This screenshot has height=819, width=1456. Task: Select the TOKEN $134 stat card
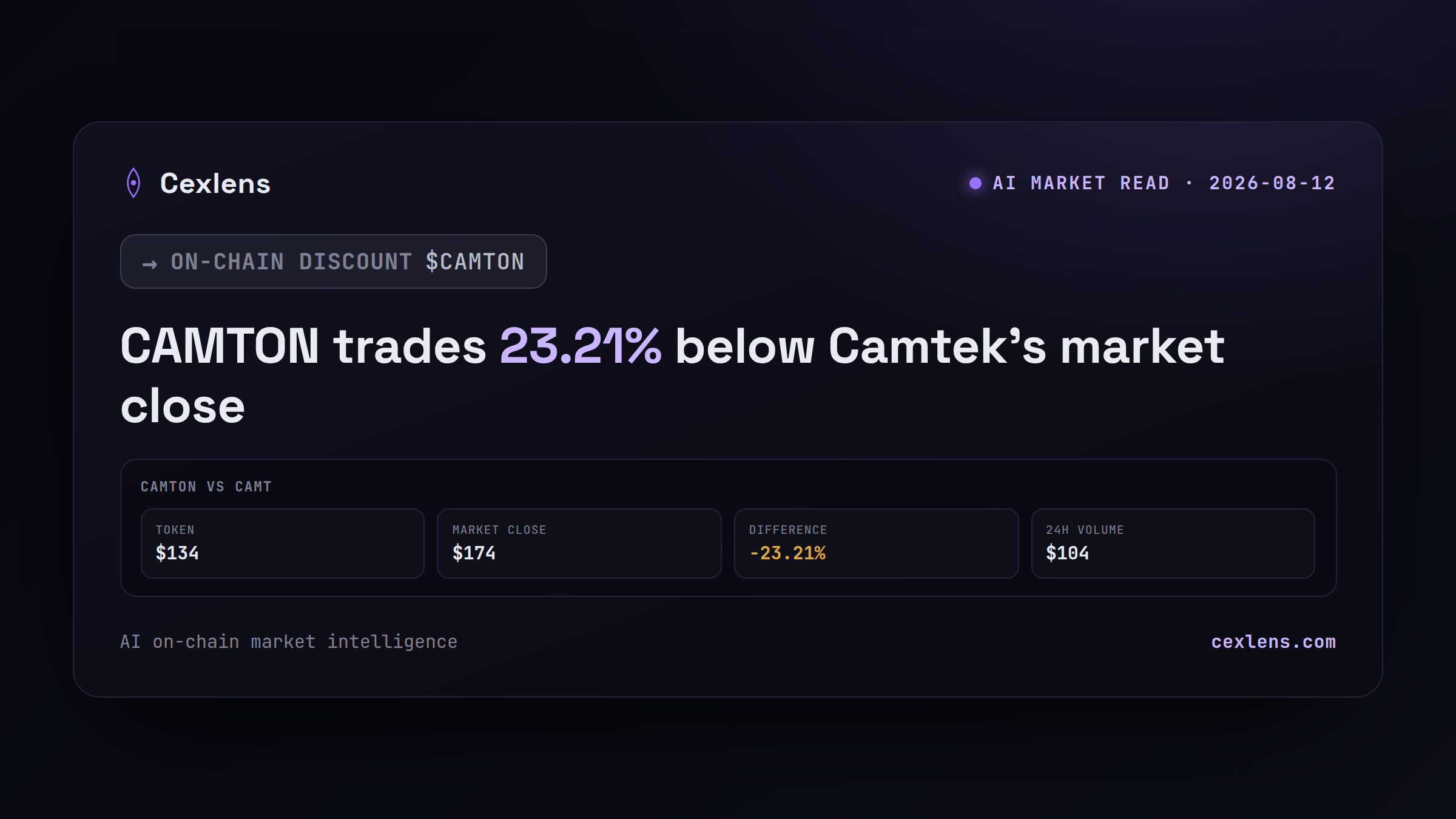(x=283, y=544)
